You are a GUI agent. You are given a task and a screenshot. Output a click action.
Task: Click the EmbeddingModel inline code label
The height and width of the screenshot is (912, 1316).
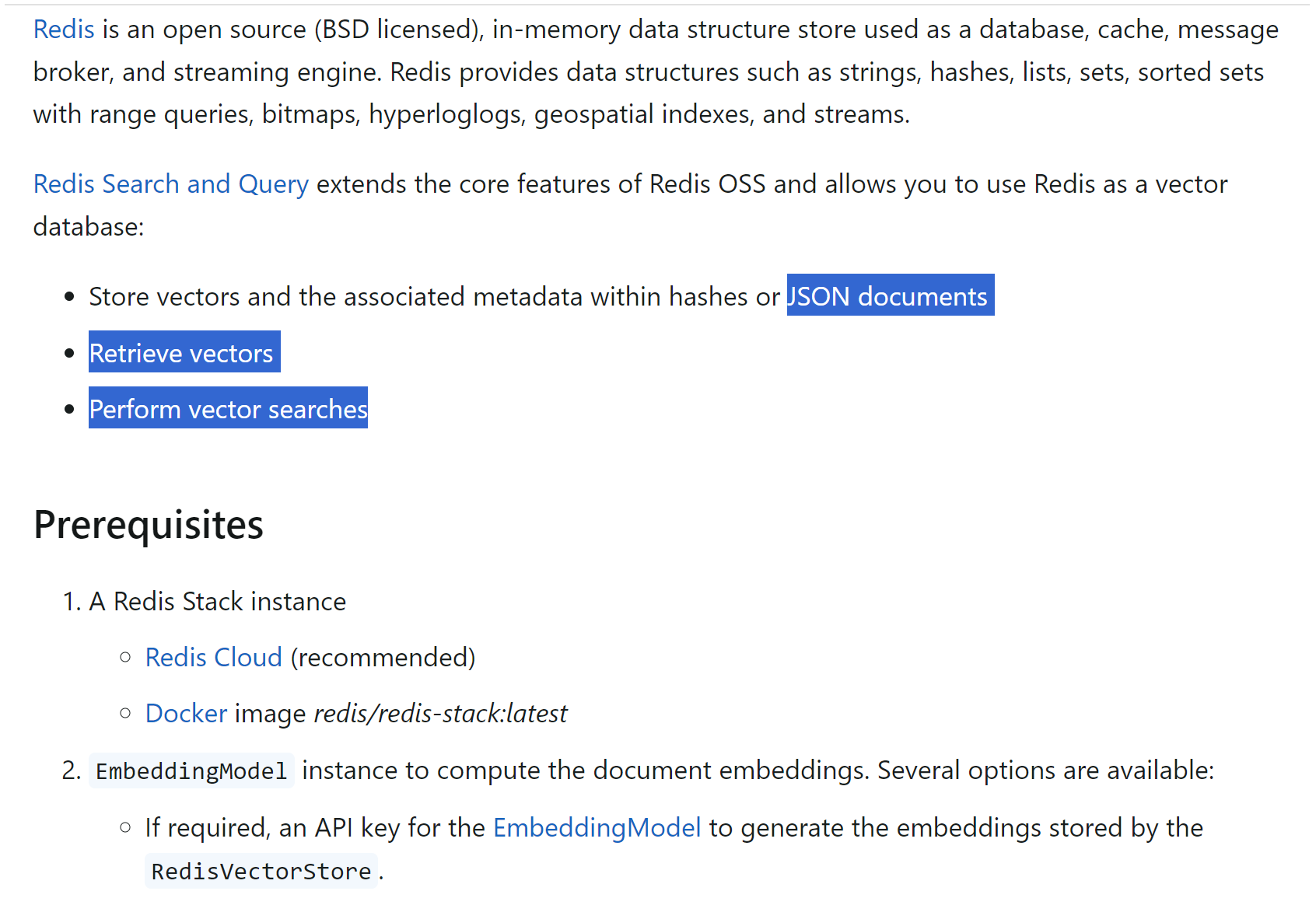(x=191, y=771)
